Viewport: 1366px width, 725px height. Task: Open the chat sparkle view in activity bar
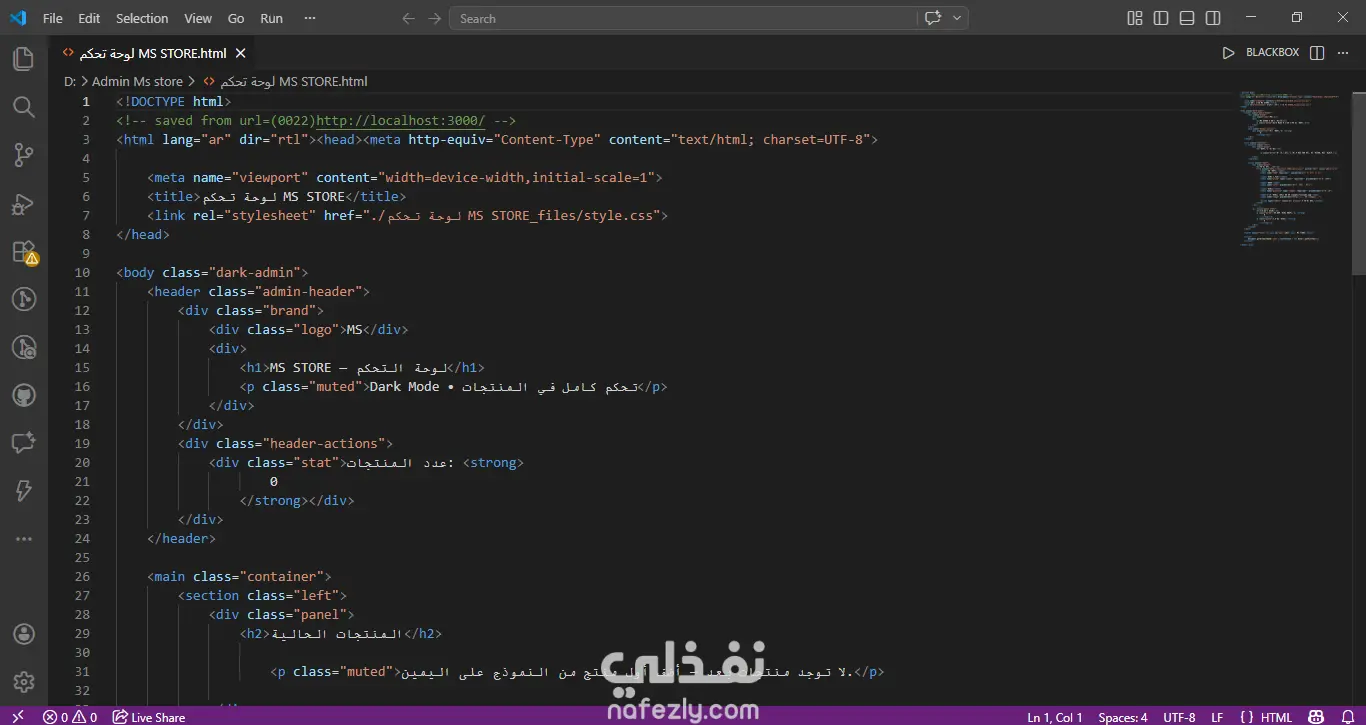pos(24,443)
